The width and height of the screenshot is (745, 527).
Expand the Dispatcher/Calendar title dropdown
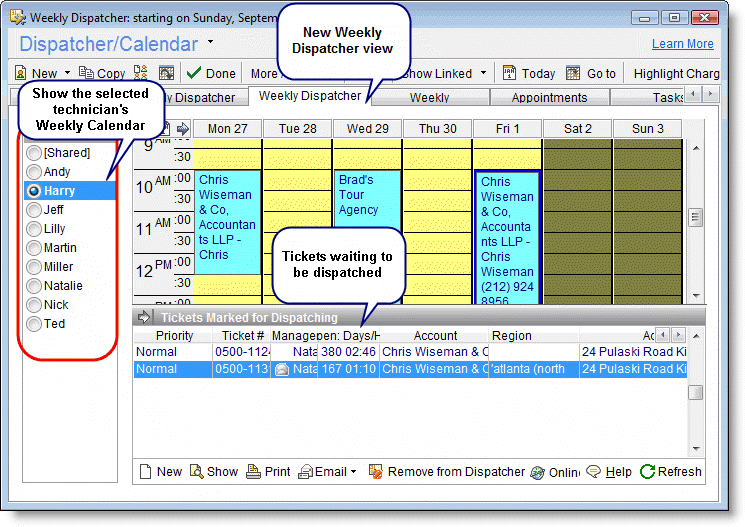point(210,43)
